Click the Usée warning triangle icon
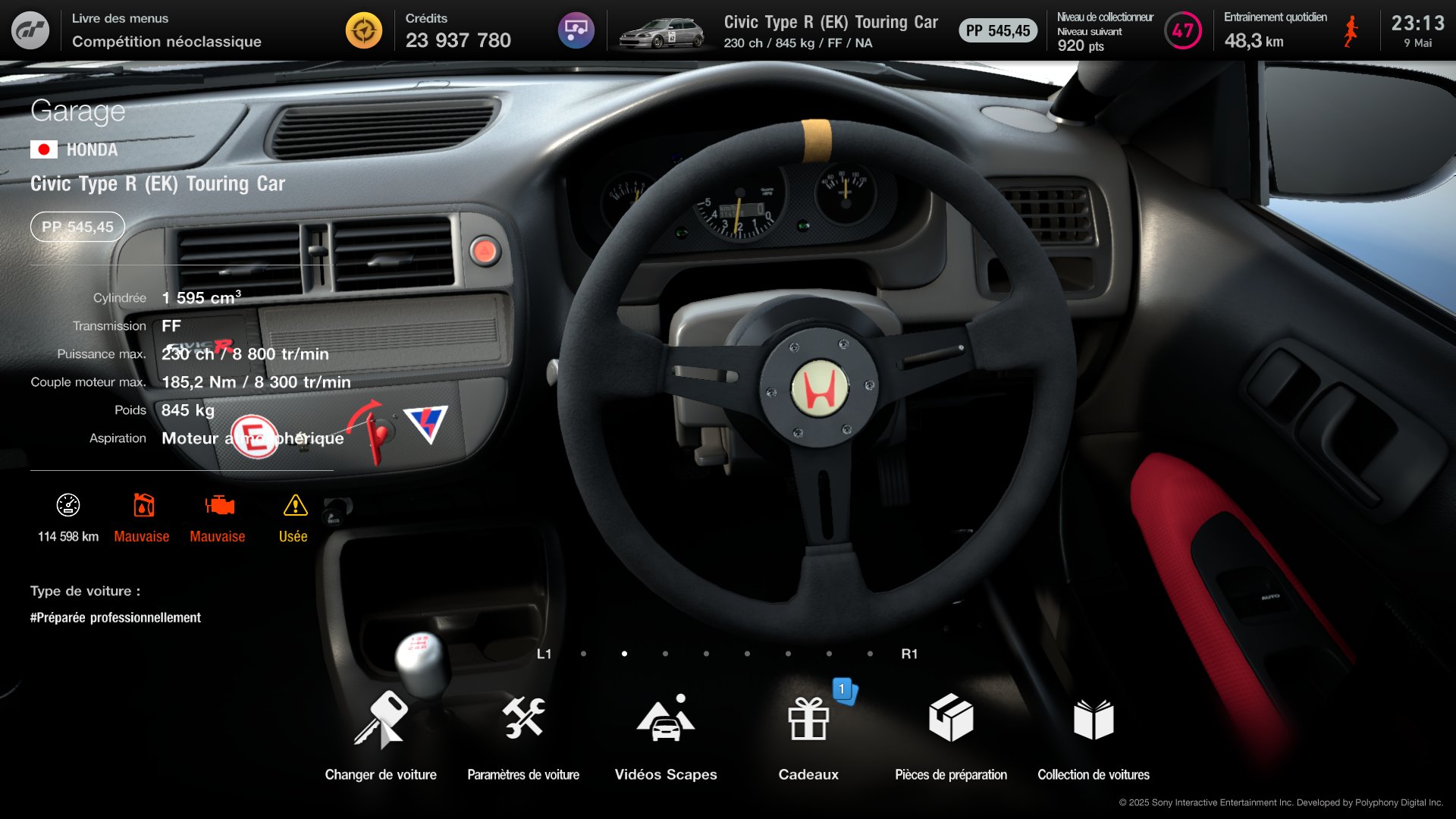Screen dimensions: 1456x819 [x=295, y=505]
